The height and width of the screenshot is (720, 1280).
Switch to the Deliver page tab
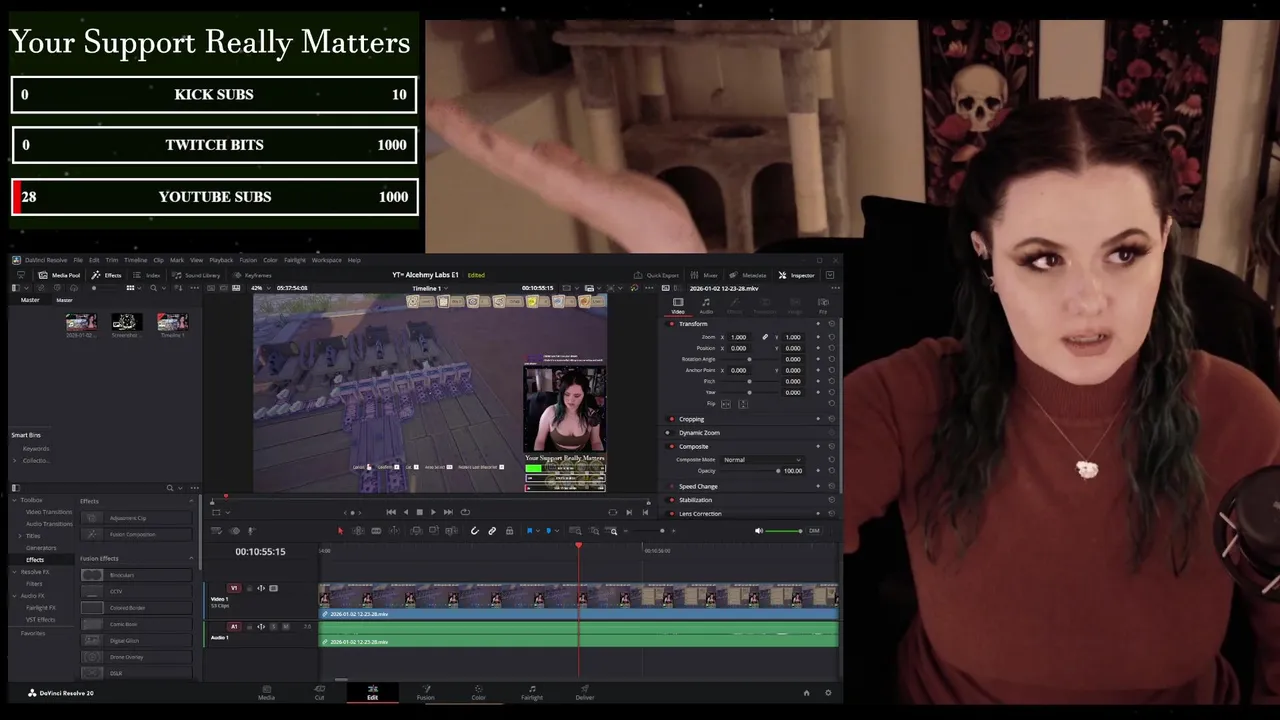585,692
